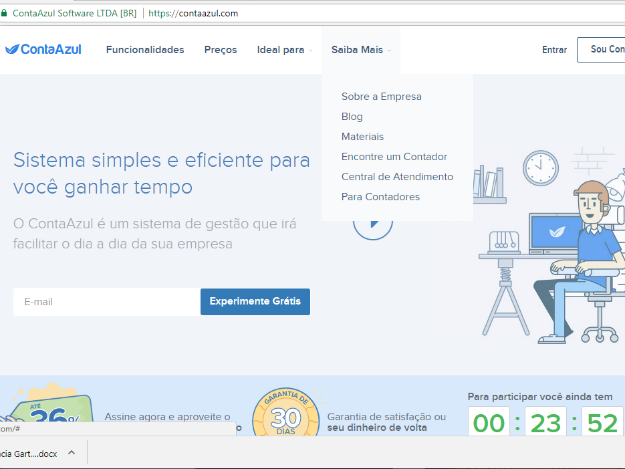Go to the Preços page
This screenshot has height=469, width=625.
(220, 49)
